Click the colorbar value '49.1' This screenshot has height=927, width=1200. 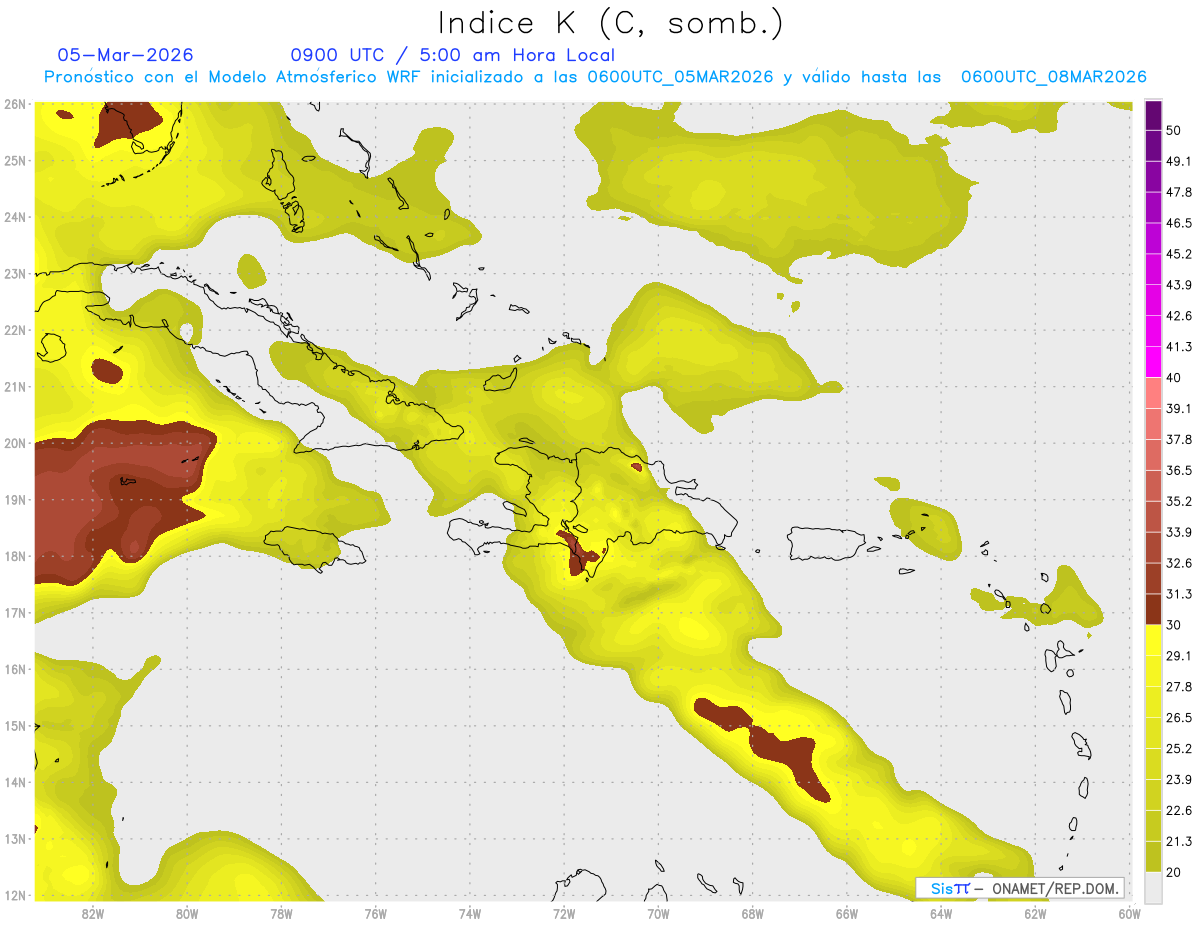pos(1179,161)
